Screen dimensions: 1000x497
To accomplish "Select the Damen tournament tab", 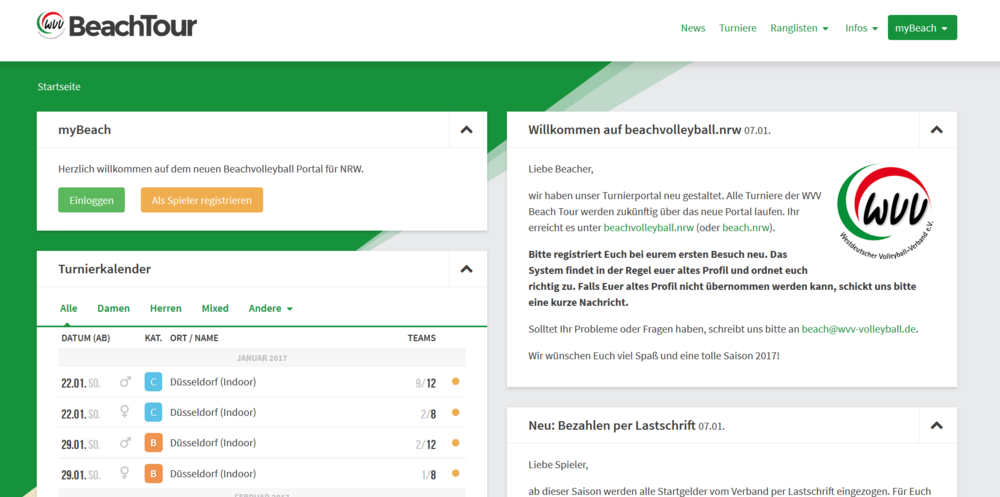I will pyautogui.click(x=114, y=308).
